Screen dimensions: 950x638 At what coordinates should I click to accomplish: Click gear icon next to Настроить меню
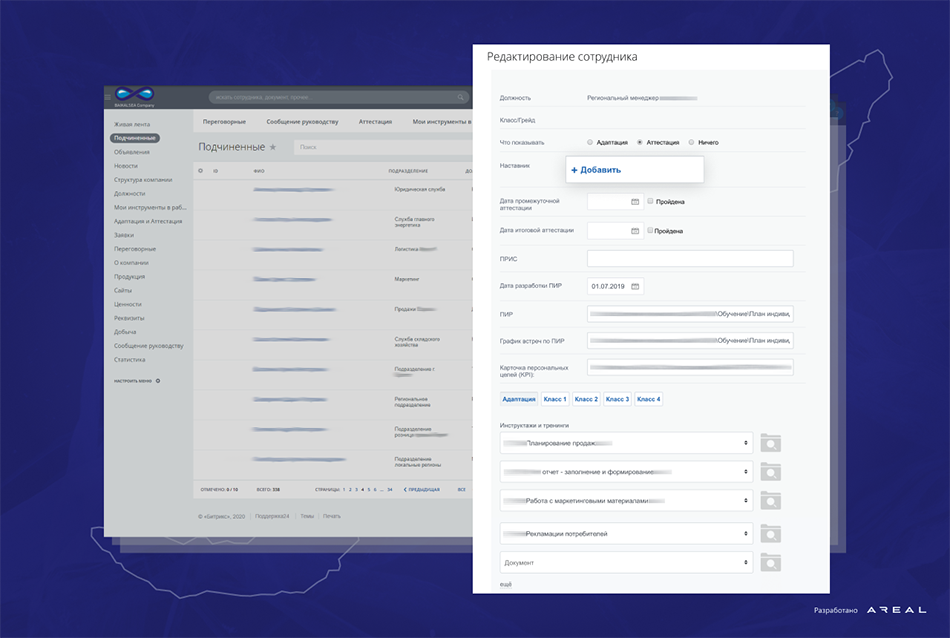pos(158,381)
